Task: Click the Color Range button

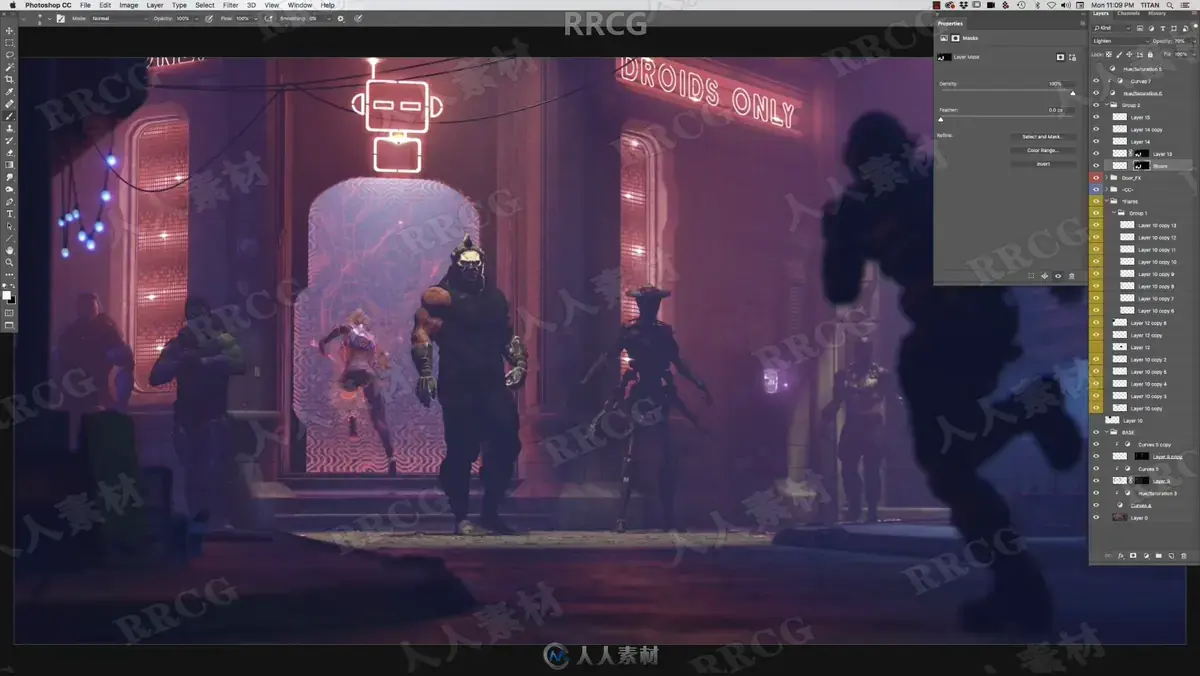Action: click(x=1043, y=150)
